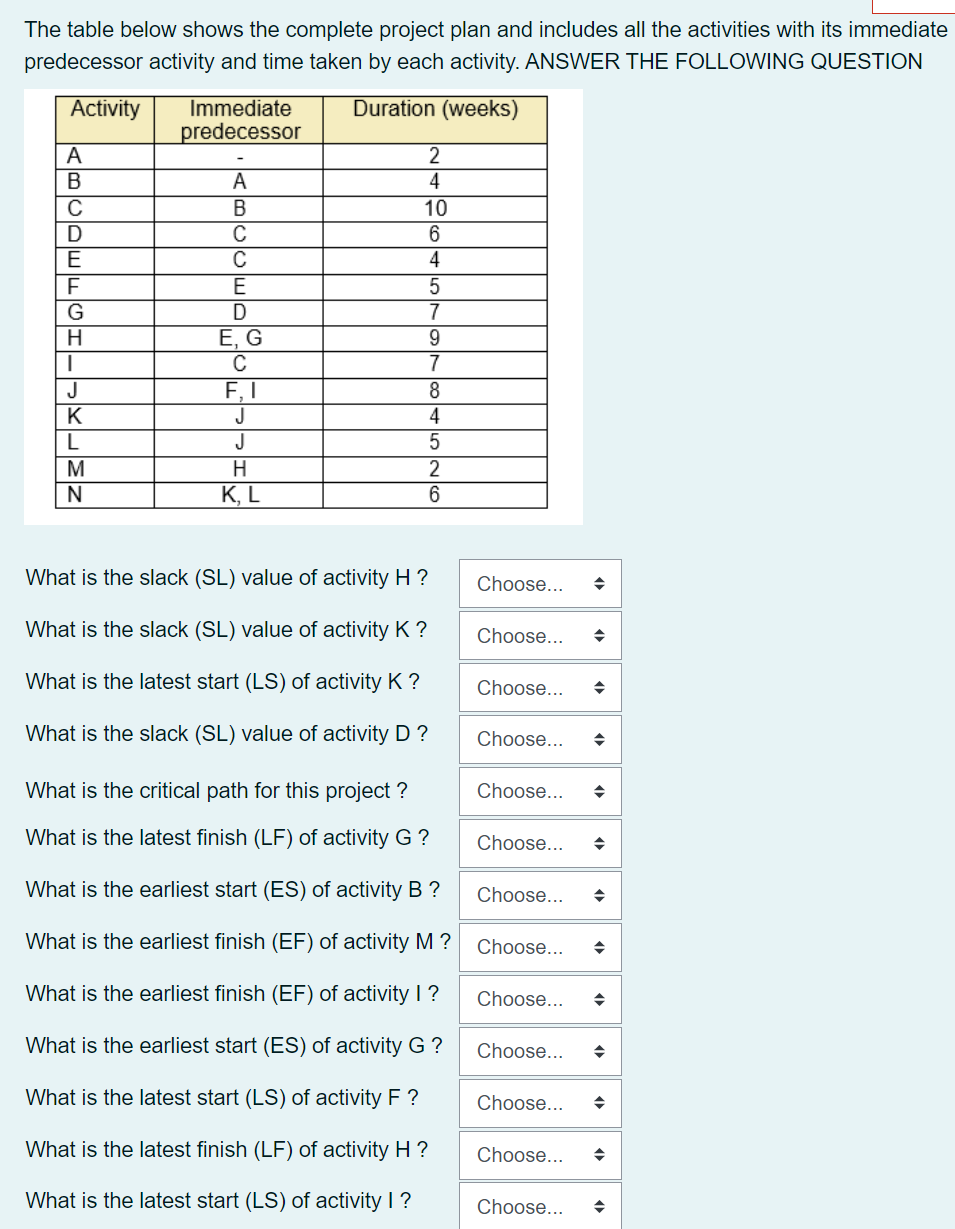The height and width of the screenshot is (1229, 955).
Task: Select the Activity column header in the table
Action: [103, 109]
